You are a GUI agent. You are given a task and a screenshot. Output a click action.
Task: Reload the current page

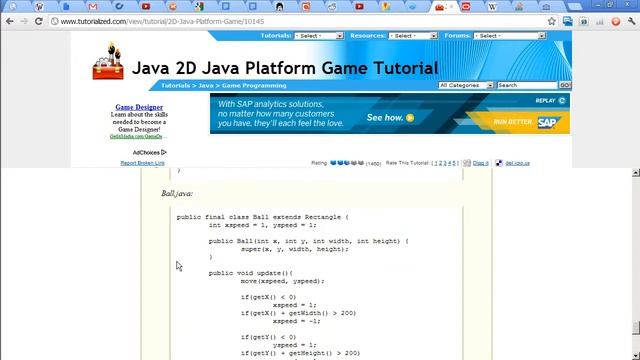[38, 21]
